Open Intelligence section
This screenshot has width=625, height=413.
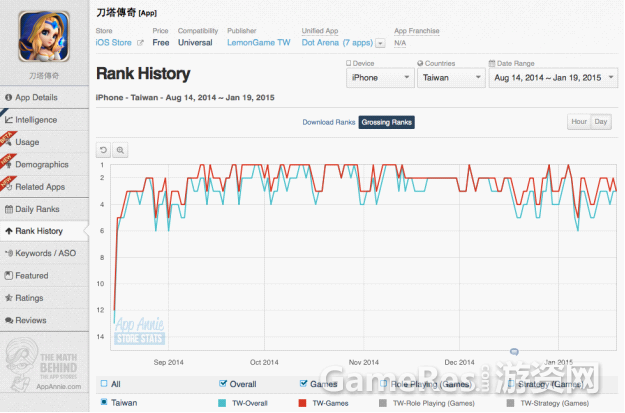pos(44,120)
